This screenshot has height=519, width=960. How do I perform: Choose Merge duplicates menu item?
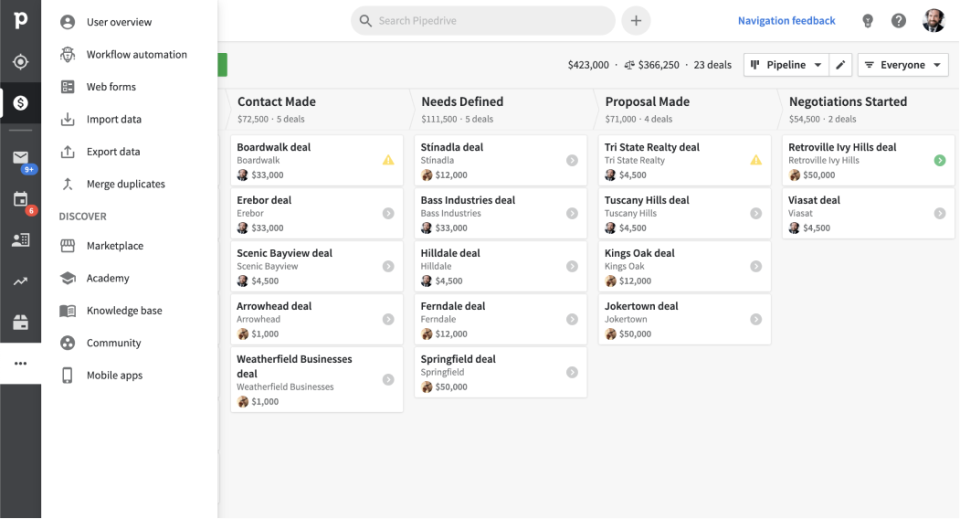125,184
